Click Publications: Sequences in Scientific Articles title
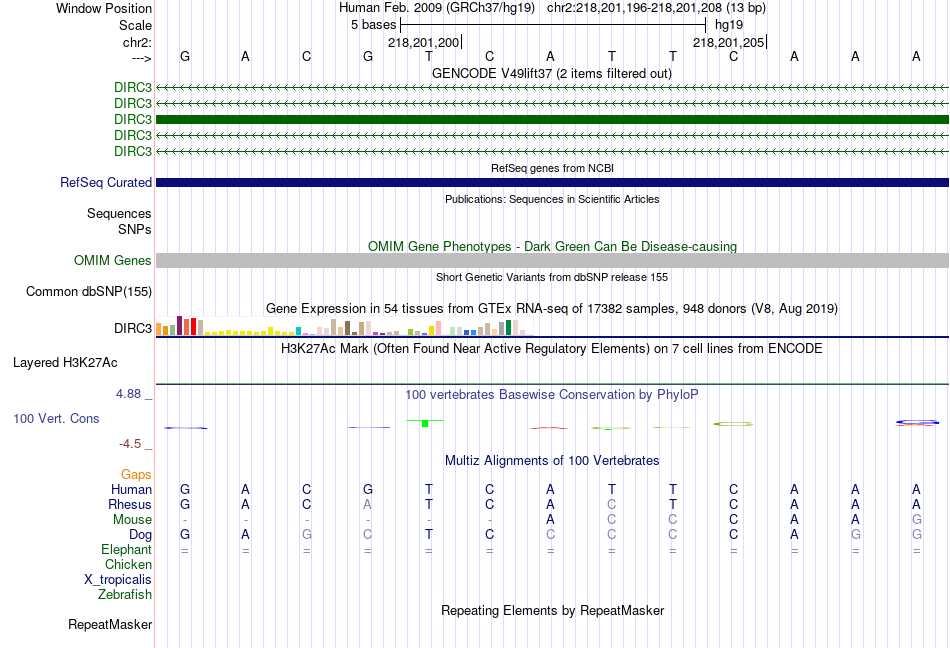Screen dimensions: 950x648 coord(552,199)
